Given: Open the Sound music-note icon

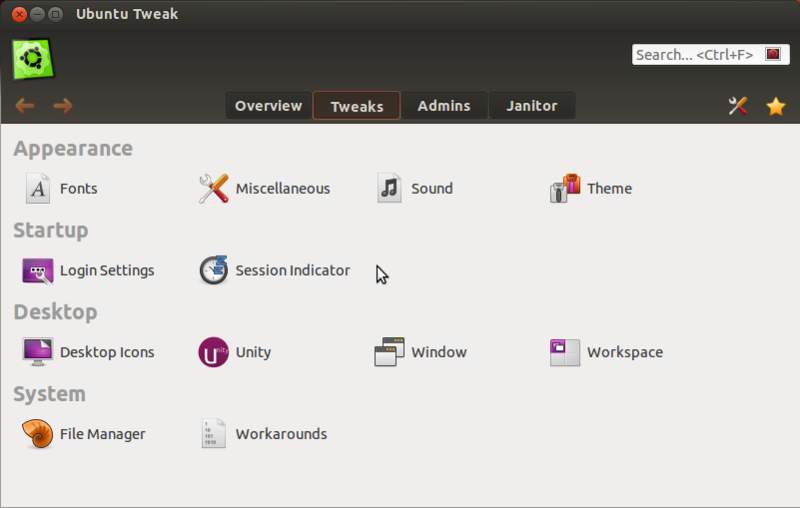Looking at the screenshot, I should tap(389, 188).
